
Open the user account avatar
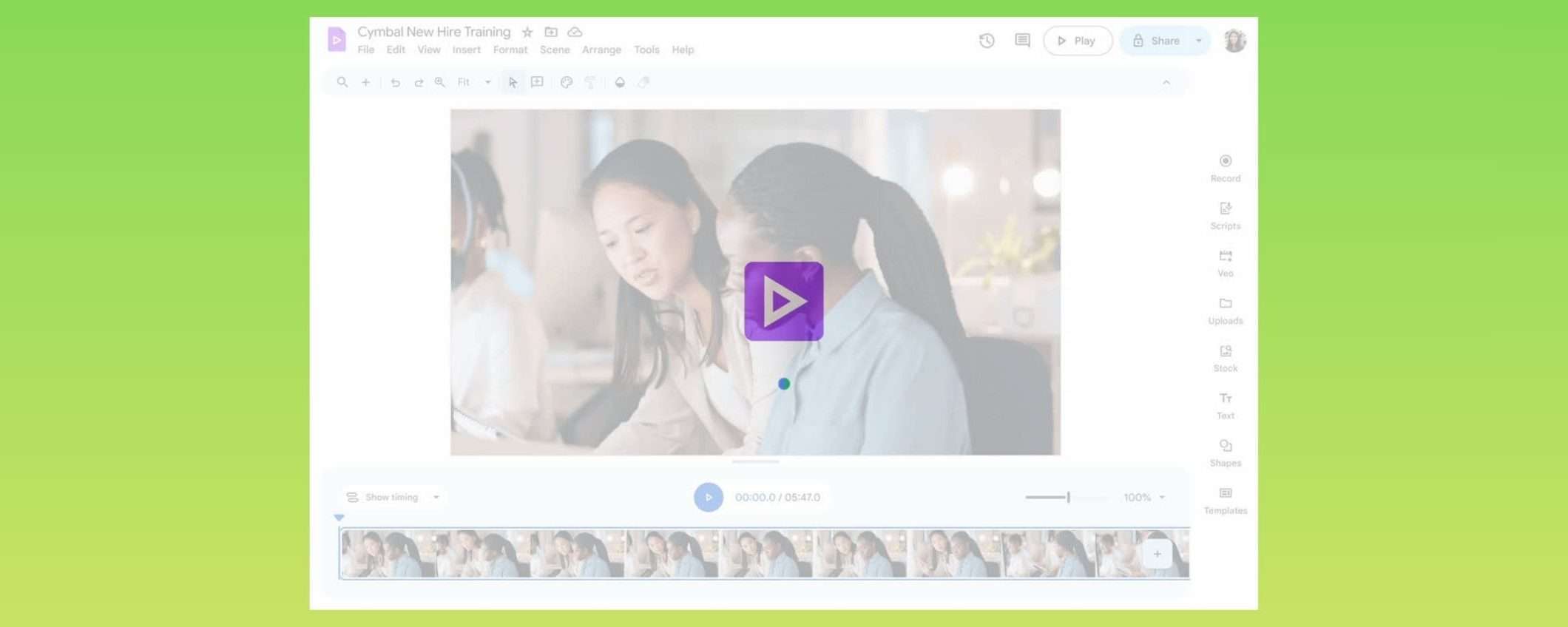point(1234,41)
